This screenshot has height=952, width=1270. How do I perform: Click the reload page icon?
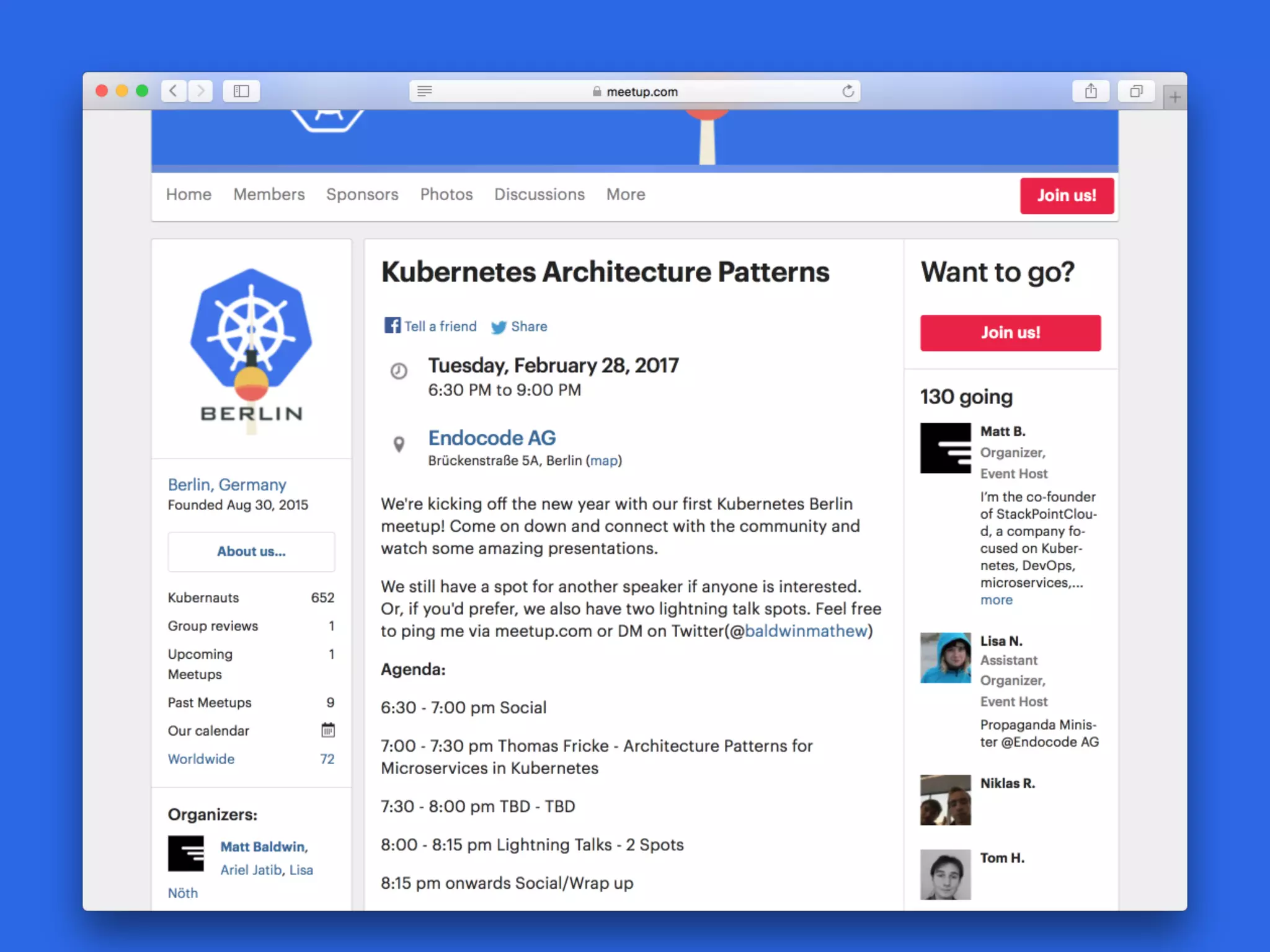pyautogui.click(x=848, y=92)
